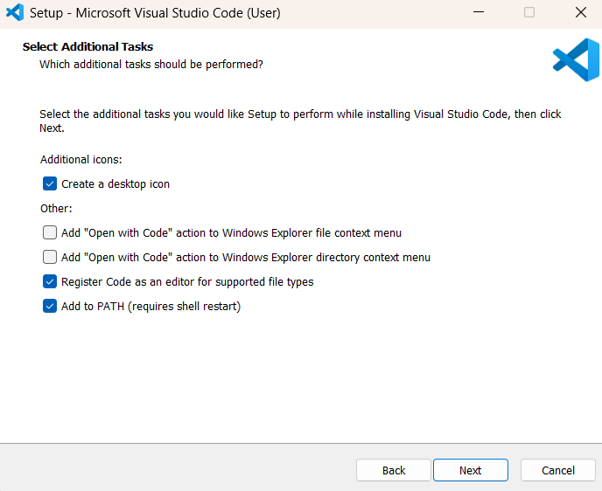This screenshot has height=491, width=602.
Task: Click the setup window title text
Action: coord(155,13)
